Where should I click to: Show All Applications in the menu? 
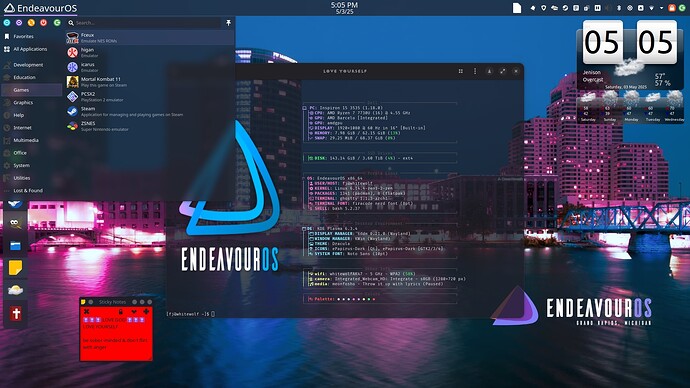[x=32, y=49]
